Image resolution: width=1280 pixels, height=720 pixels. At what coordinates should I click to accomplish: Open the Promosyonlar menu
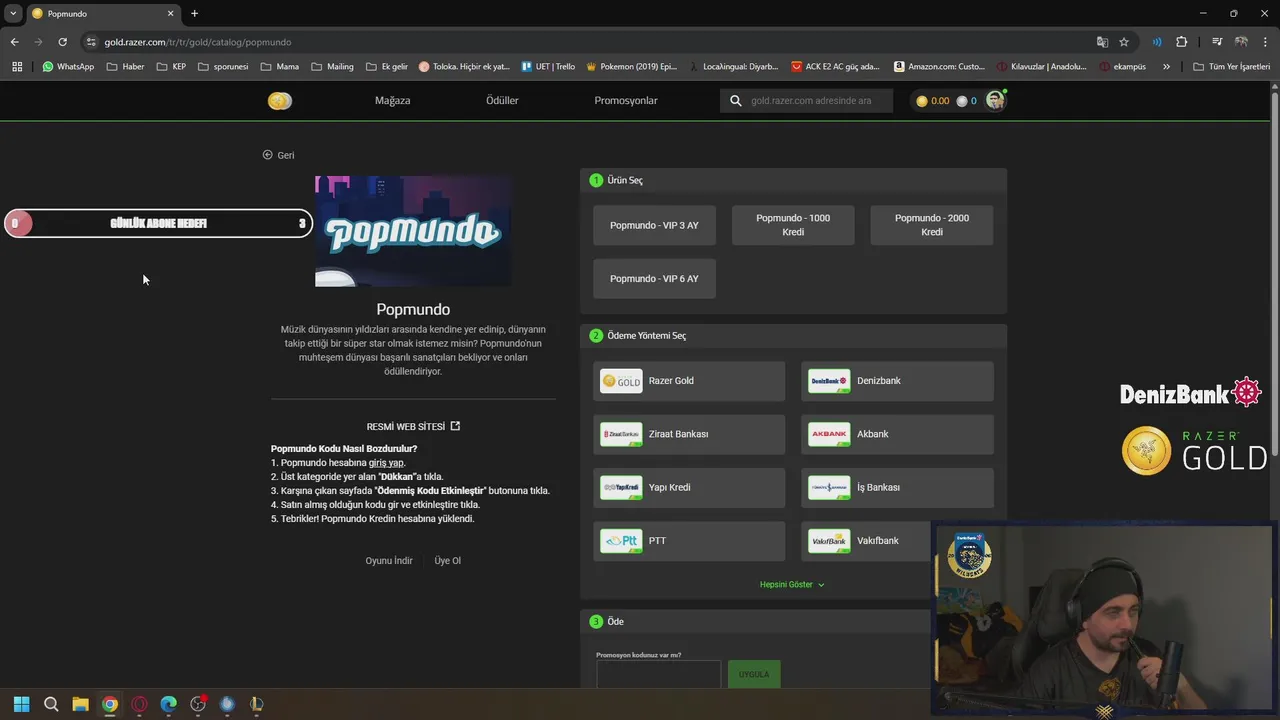[x=626, y=101]
